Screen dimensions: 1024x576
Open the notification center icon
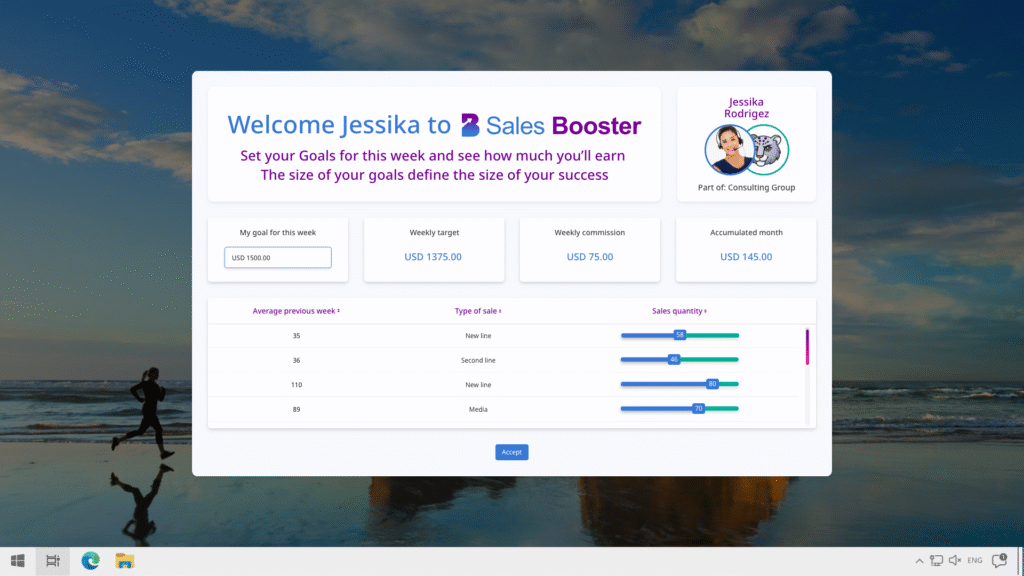pos(997,561)
